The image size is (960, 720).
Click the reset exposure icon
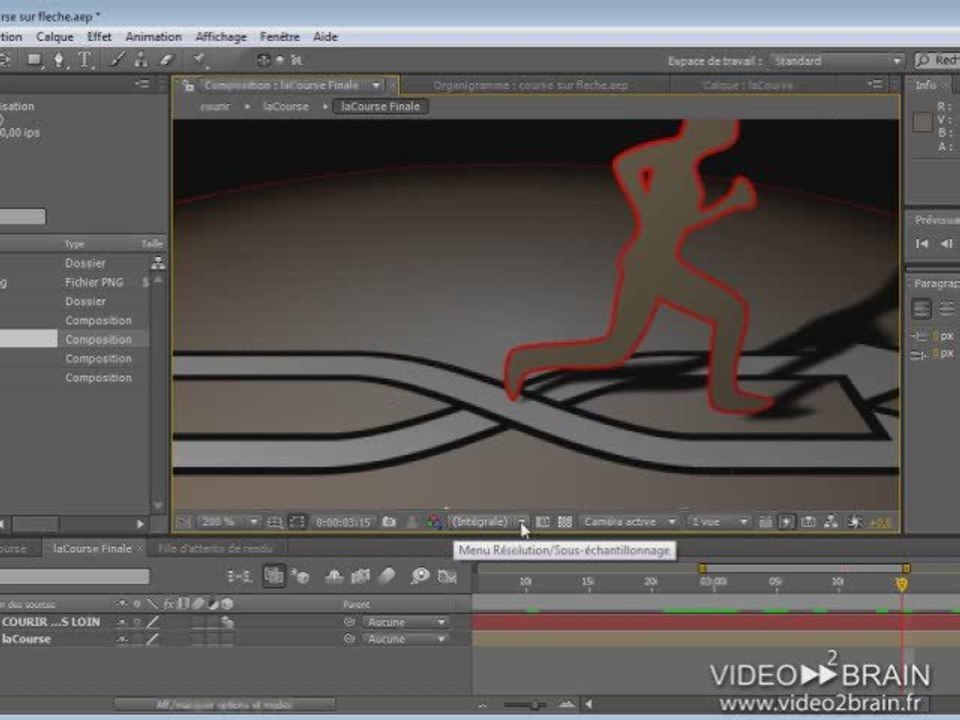(x=855, y=522)
